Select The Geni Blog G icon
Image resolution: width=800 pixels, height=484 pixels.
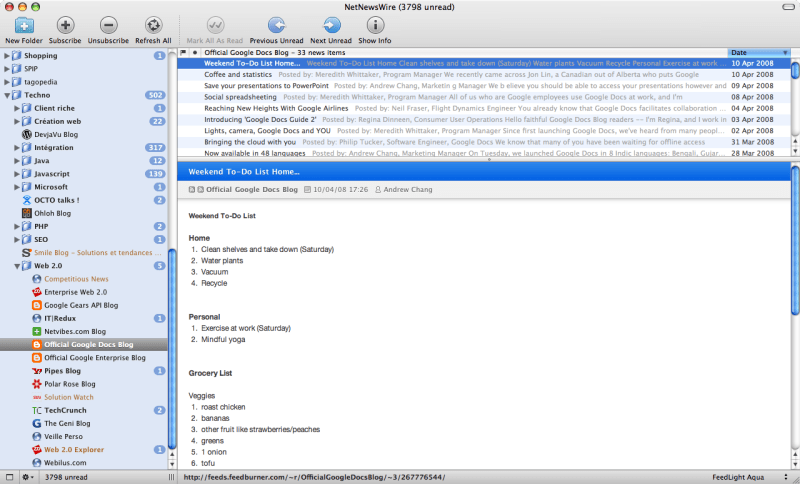(37, 423)
